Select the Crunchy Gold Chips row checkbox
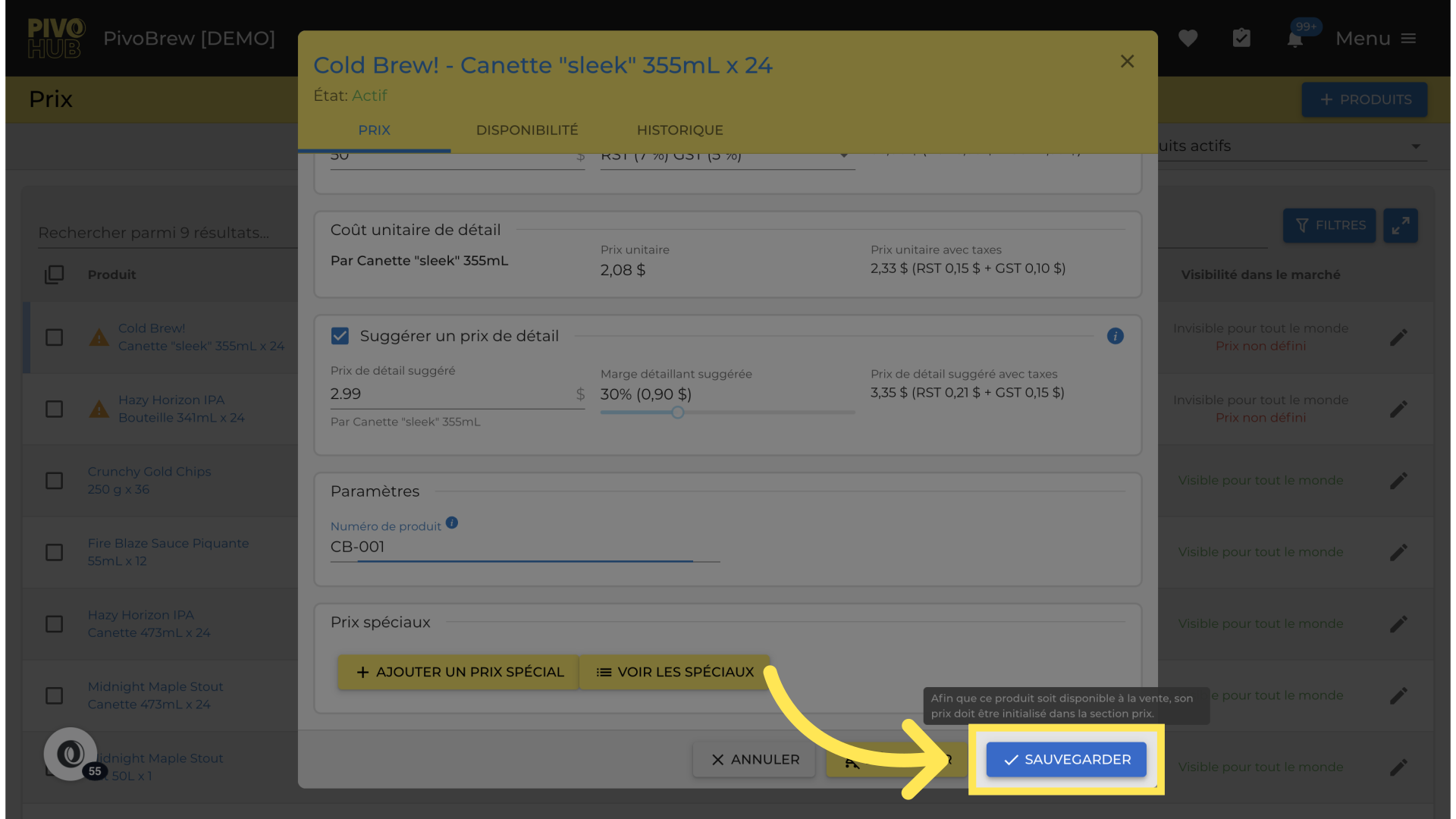Viewport: 1456px width, 819px height. pos(54,481)
